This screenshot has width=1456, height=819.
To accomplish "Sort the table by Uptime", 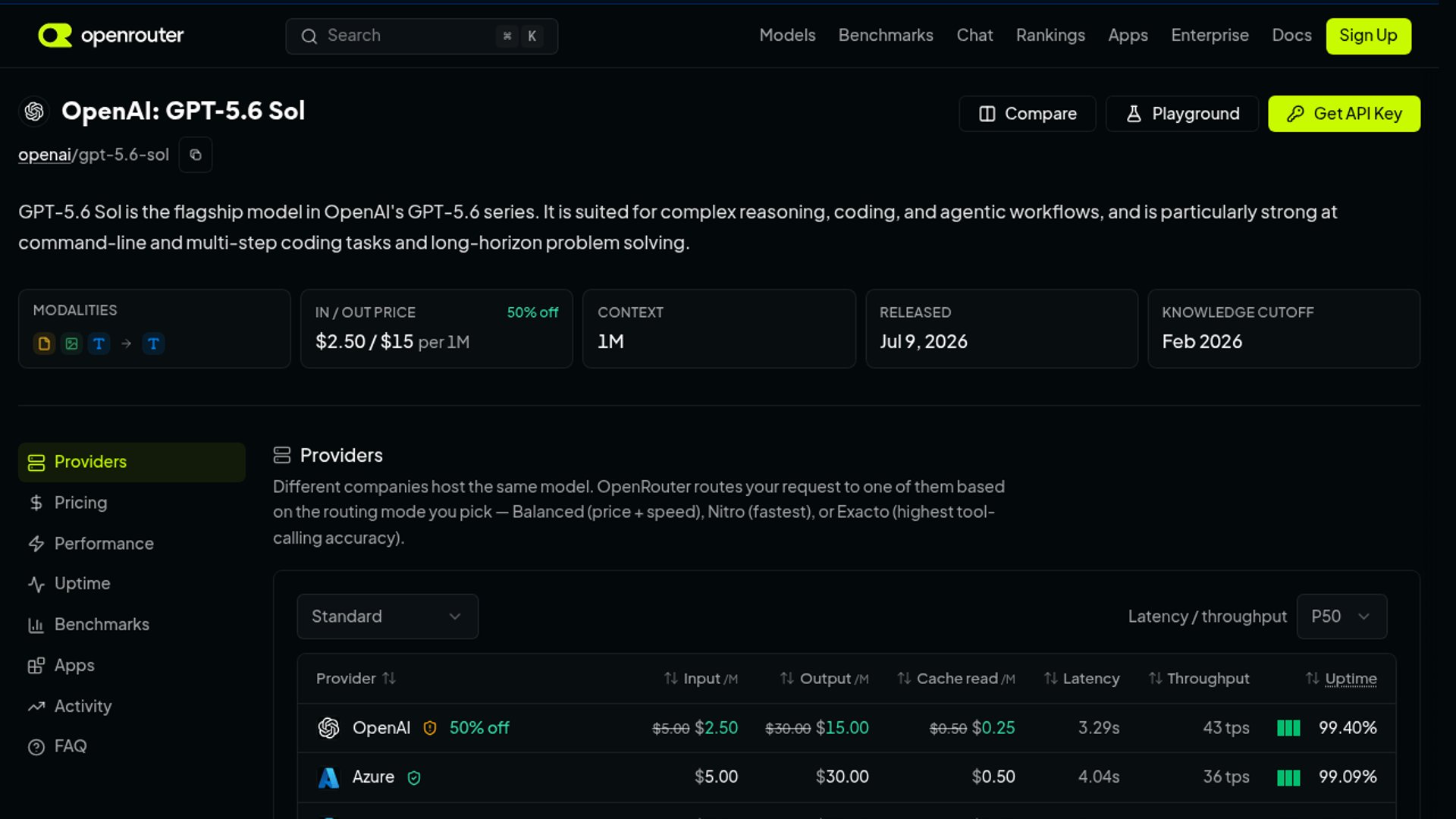I will 1341,679.
